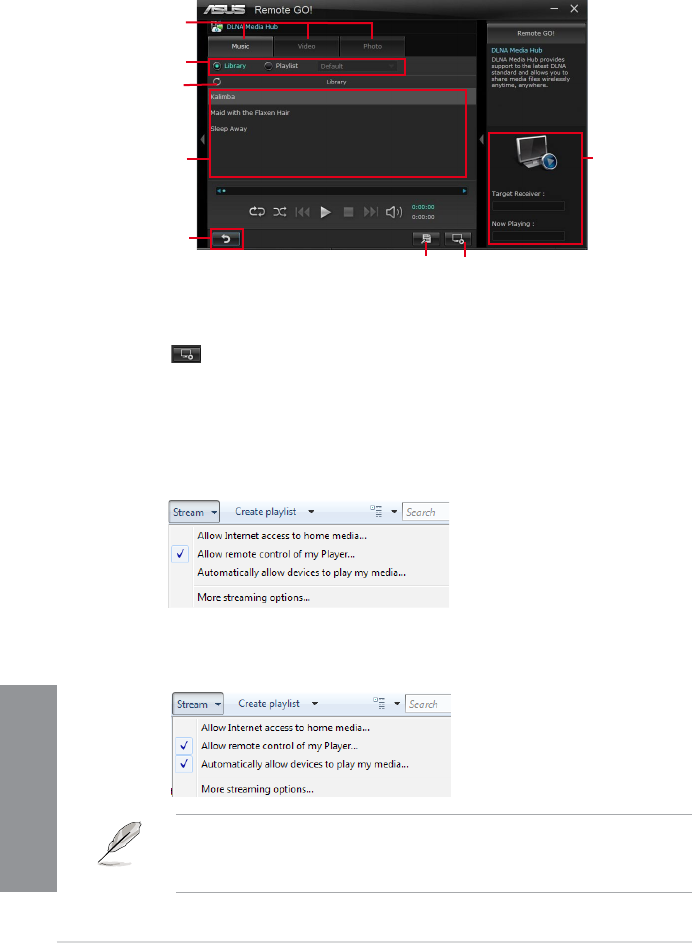Stop the music playback
The width and height of the screenshot is (692, 943).
coord(348,212)
